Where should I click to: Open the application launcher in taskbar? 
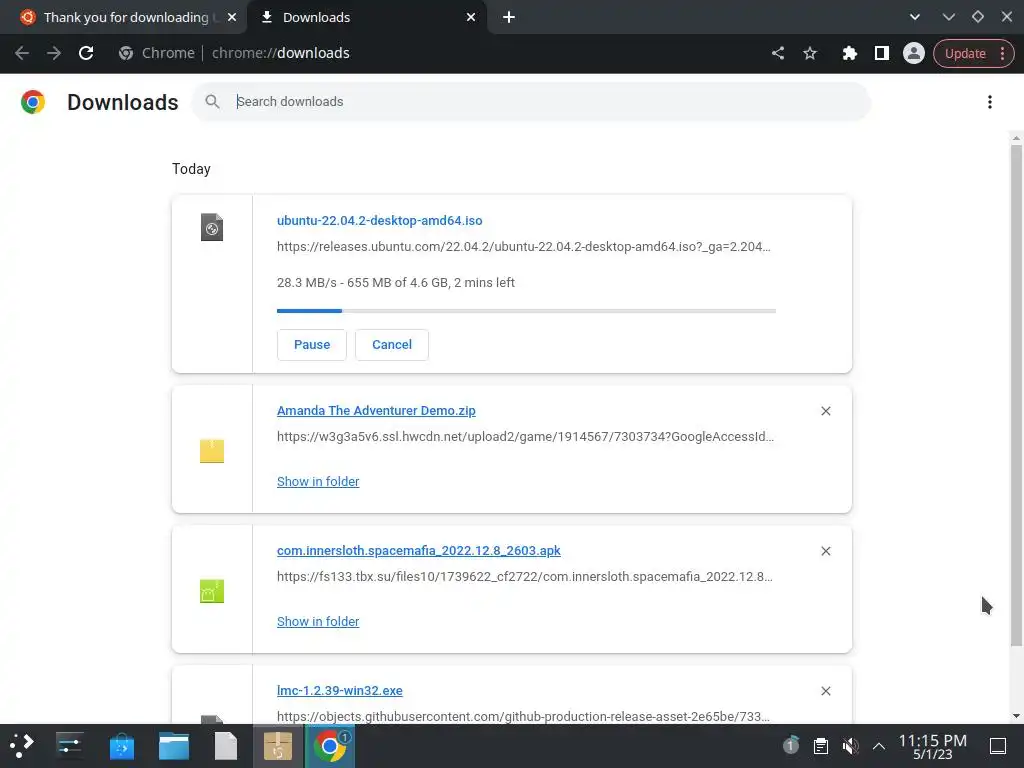21,746
